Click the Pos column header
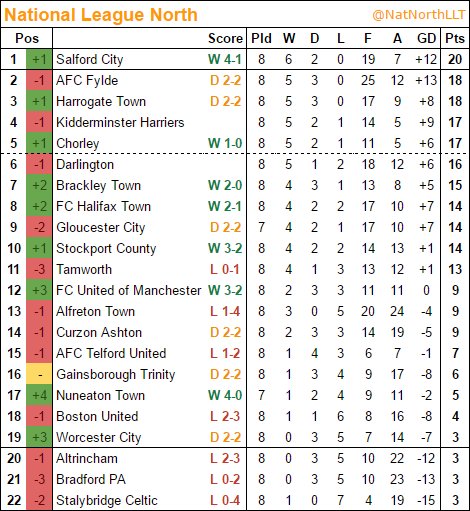The width and height of the screenshot is (470, 511). point(27,38)
